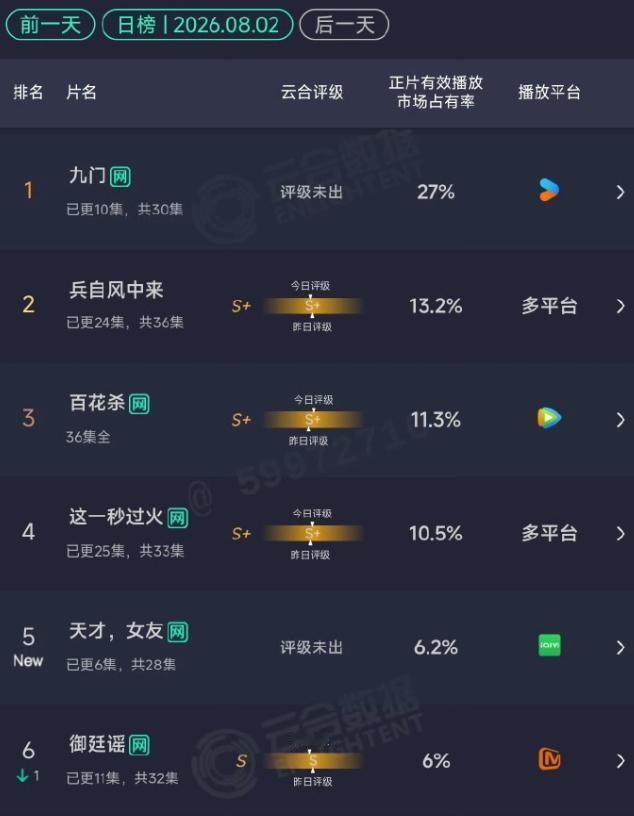Open the 日榜 2026.08.02 date selector
The image size is (634, 816).
(x=198, y=24)
